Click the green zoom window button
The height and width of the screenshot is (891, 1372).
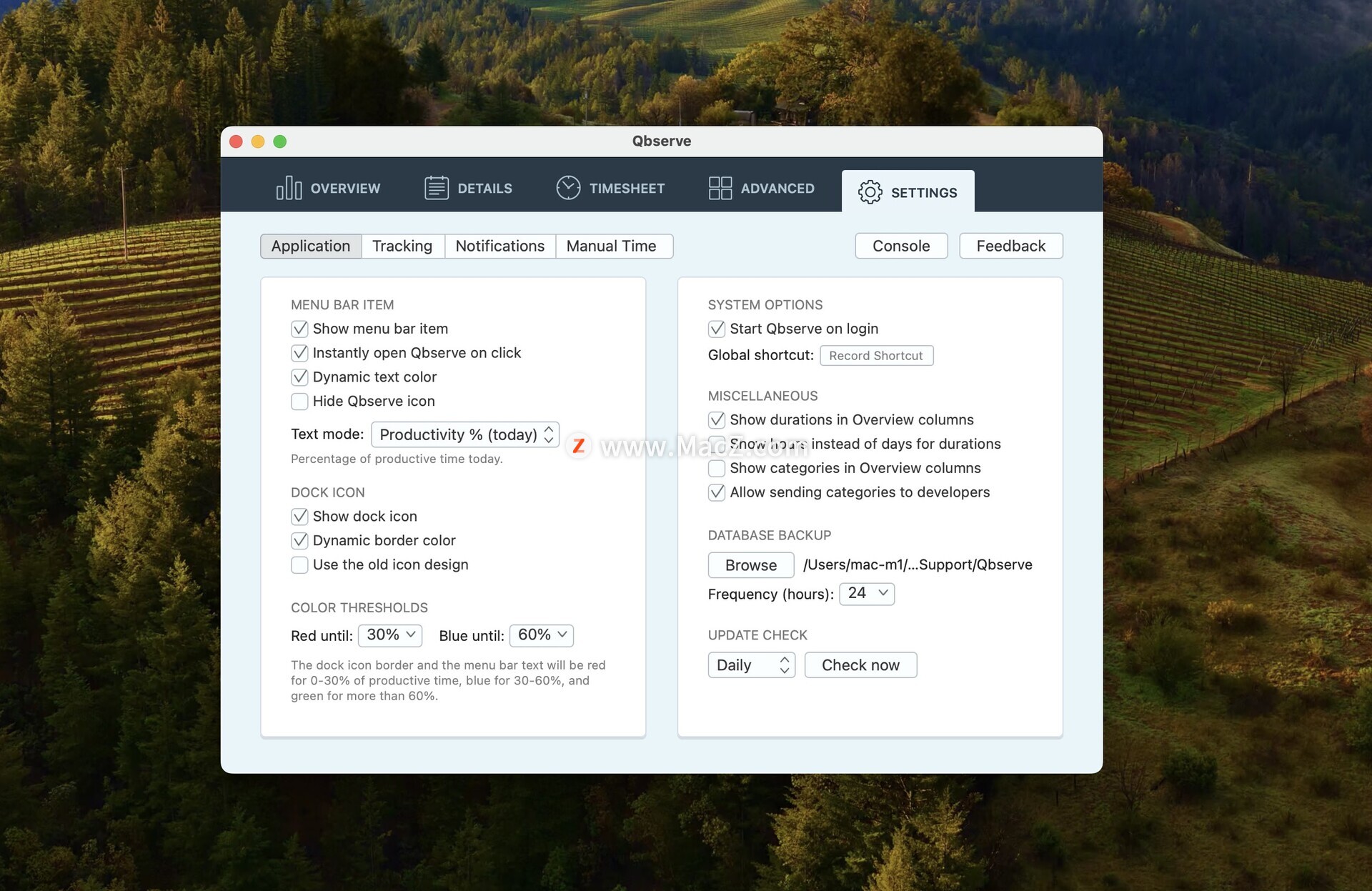pos(280,141)
